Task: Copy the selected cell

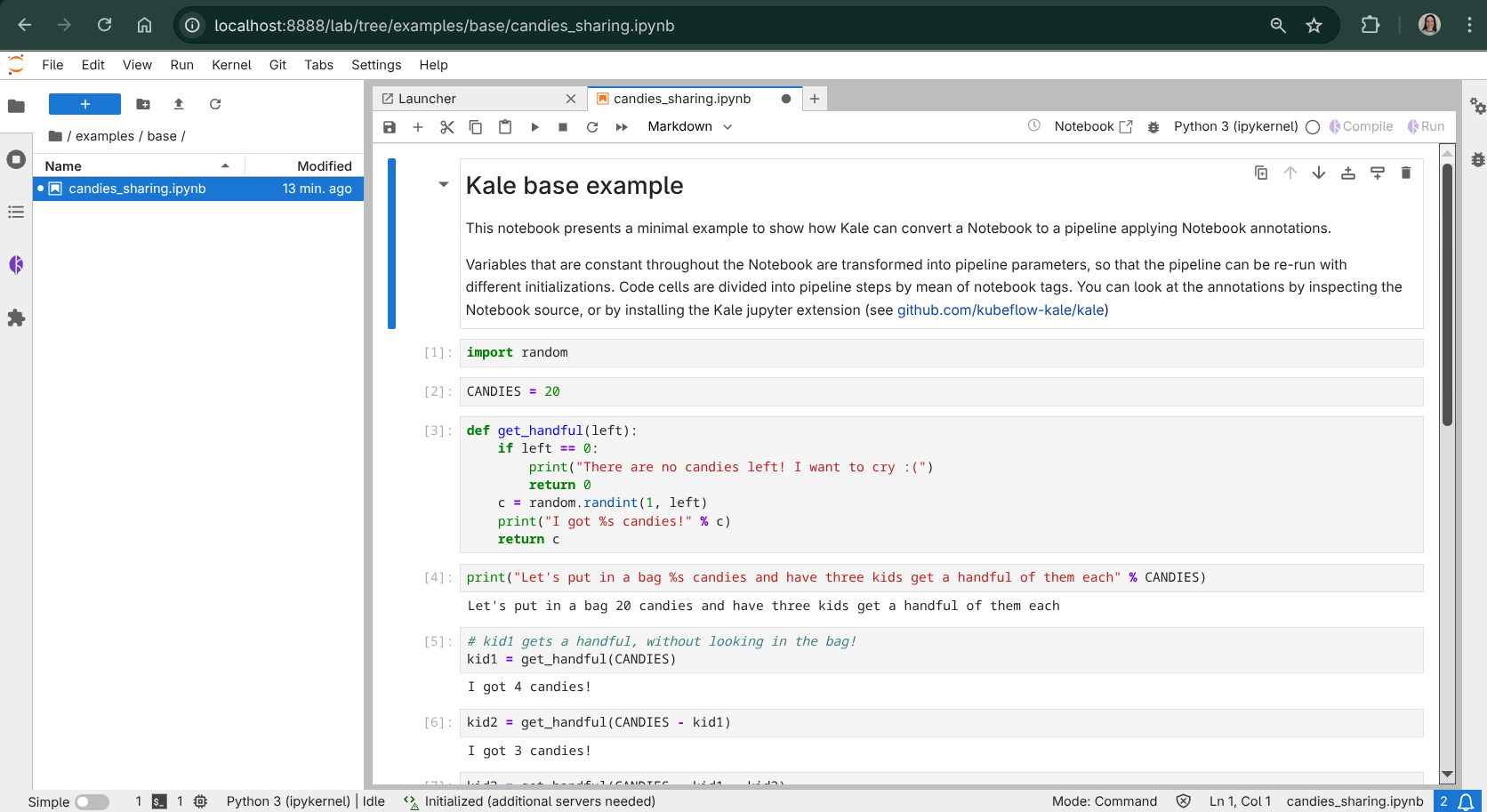Action: (x=476, y=127)
